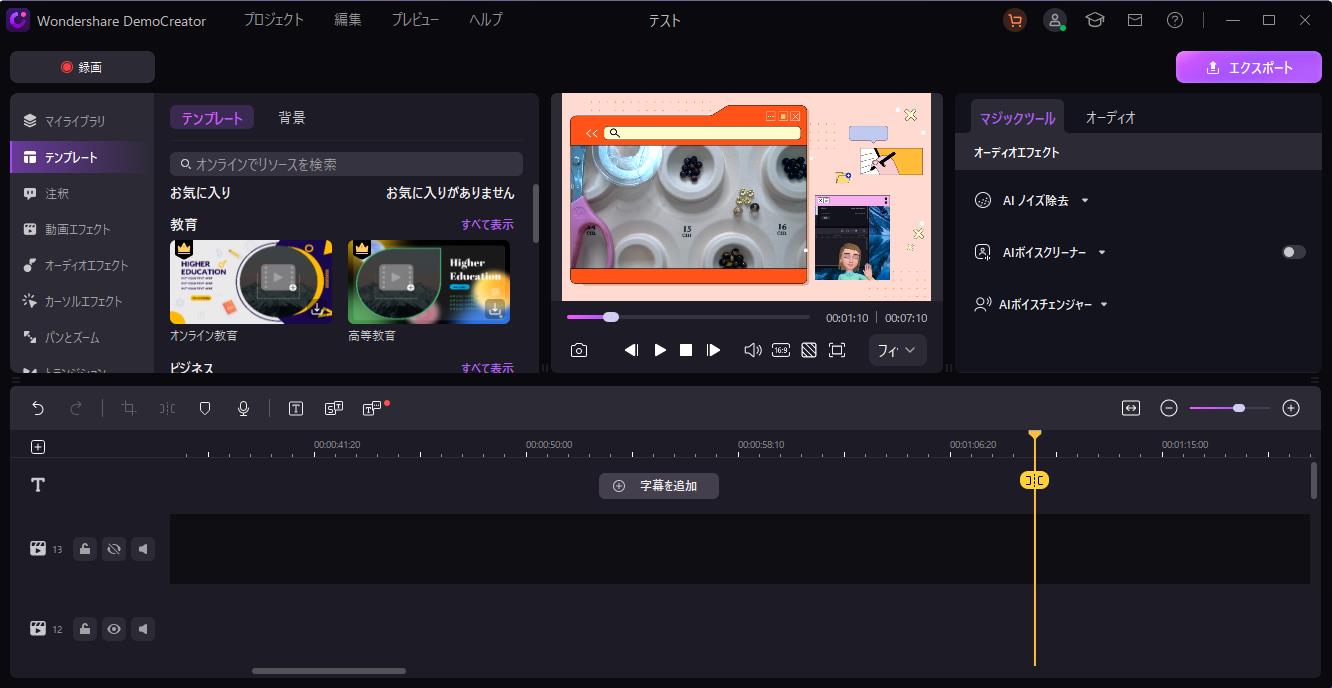Enable the AIボイスクリーナー switch

(x=1293, y=252)
